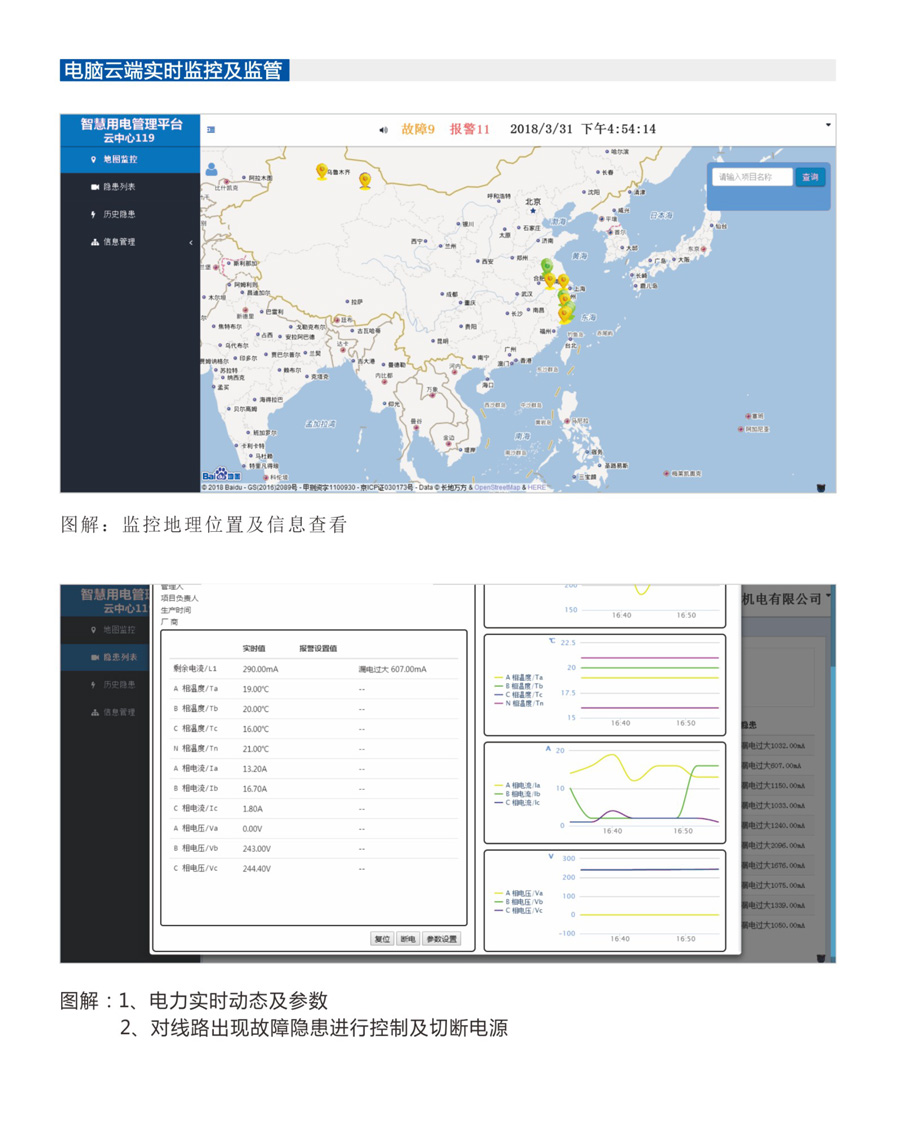Click the green map marker near 合肥
900x1140 pixels.
coord(546,267)
